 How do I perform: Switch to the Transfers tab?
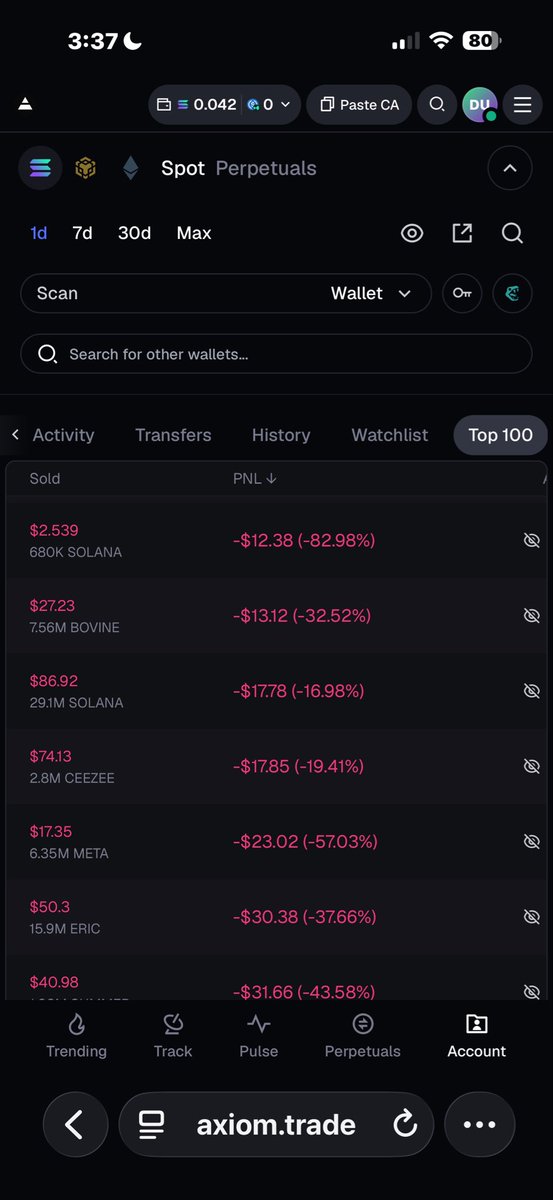173,435
